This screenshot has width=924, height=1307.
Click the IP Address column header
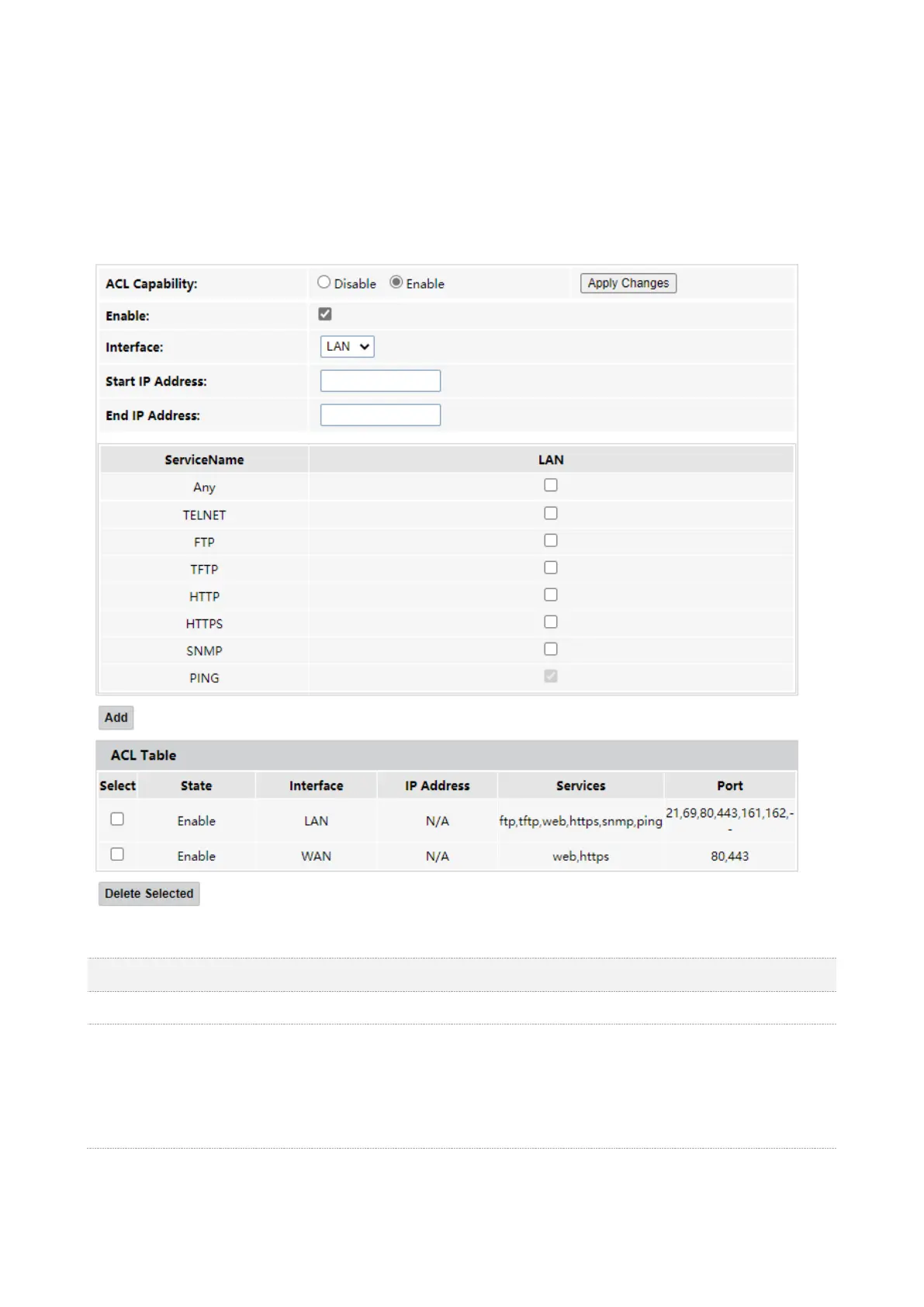point(438,786)
